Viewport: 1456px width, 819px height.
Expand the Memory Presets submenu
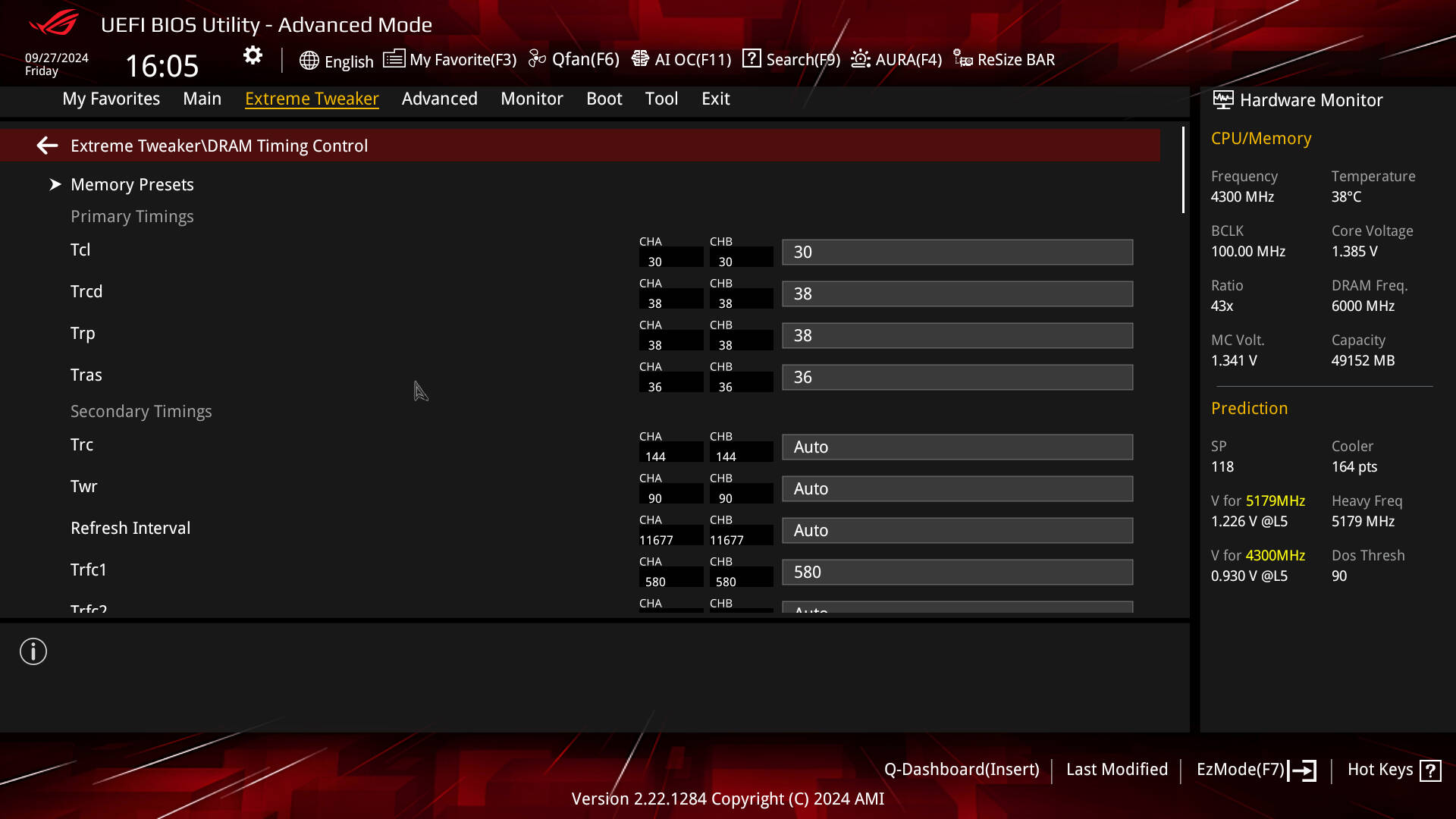pos(132,184)
